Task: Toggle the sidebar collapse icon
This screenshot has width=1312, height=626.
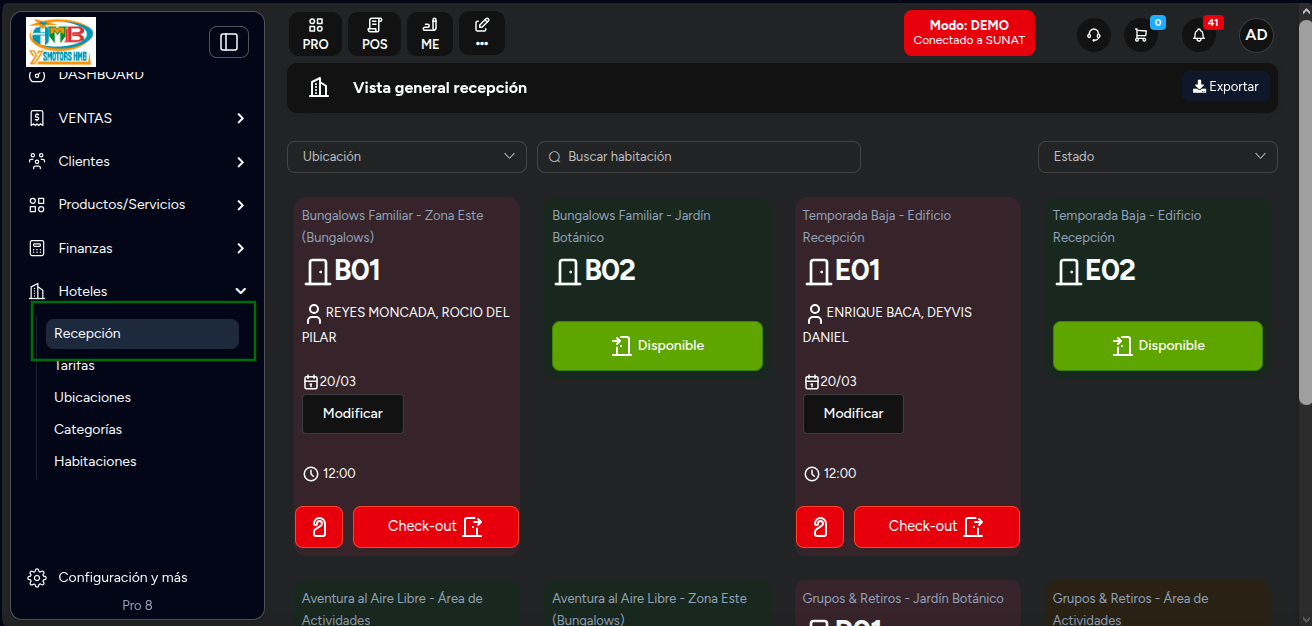Action: tap(229, 42)
